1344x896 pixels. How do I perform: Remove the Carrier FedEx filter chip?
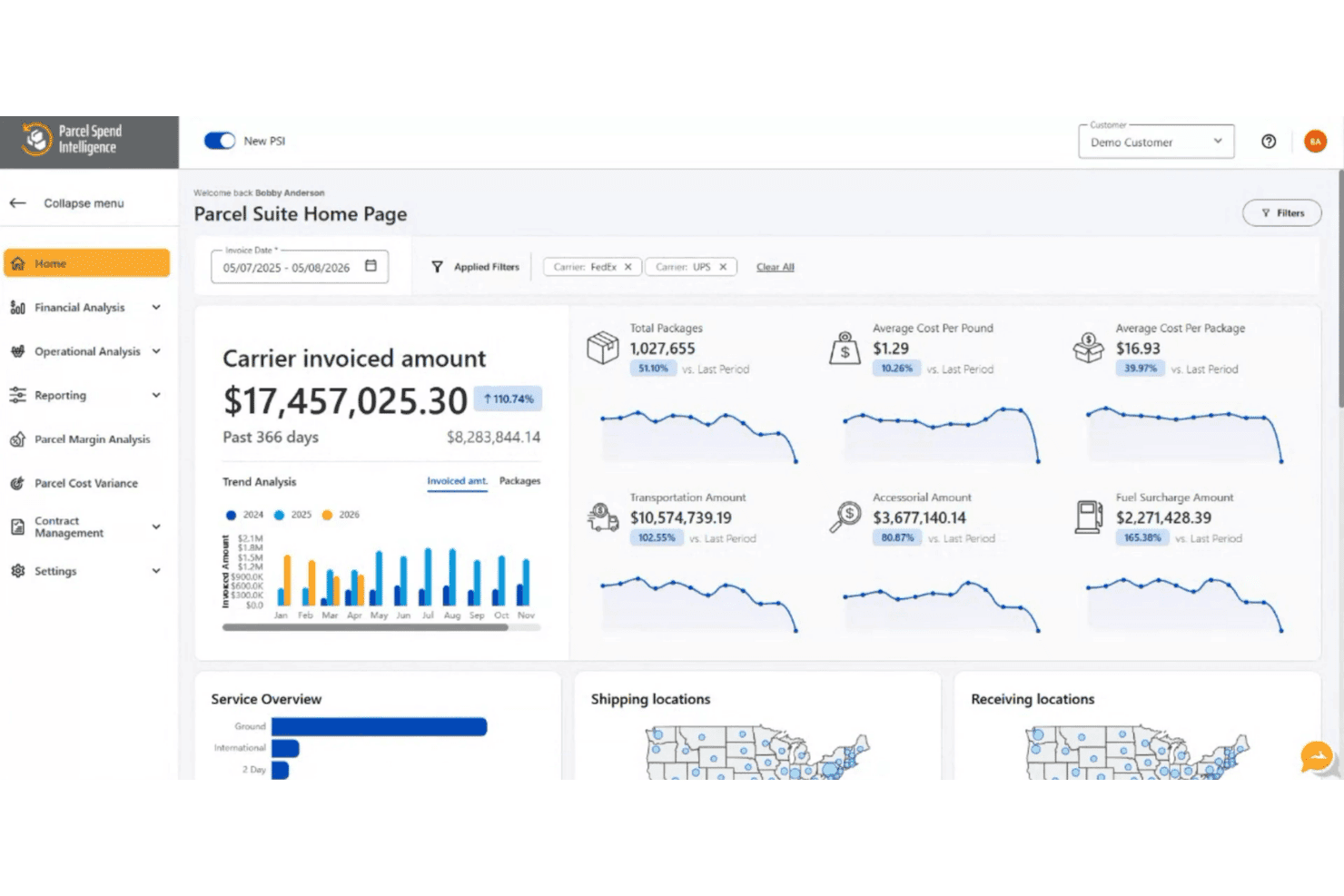pyautogui.click(x=628, y=267)
